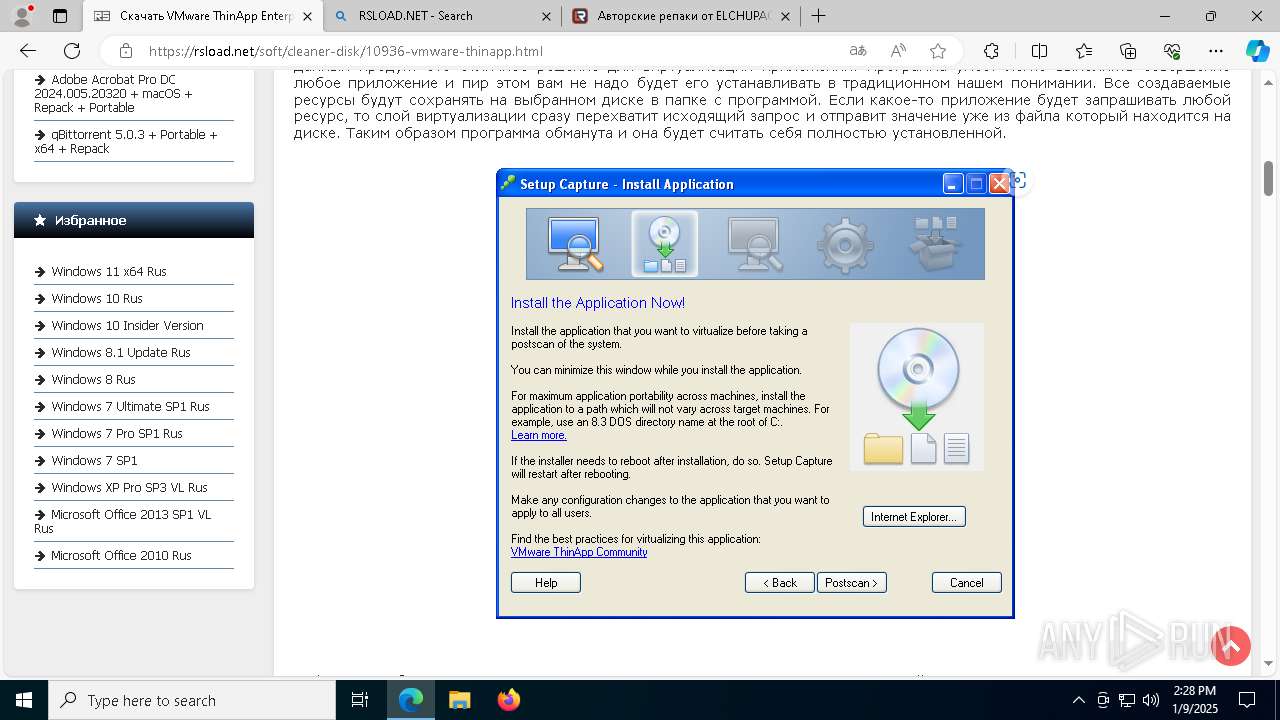Open the Favorites list icon
This screenshot has width=1280, height=720.
1084,51
